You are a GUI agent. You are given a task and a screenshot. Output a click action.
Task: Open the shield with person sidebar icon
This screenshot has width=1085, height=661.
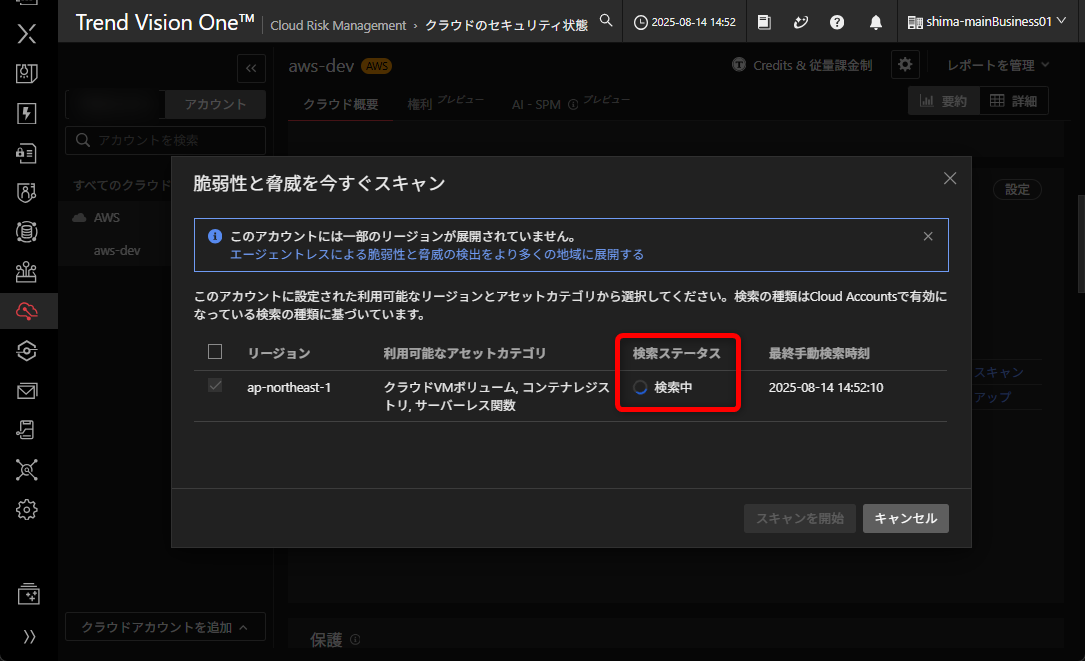pos(26,192)
